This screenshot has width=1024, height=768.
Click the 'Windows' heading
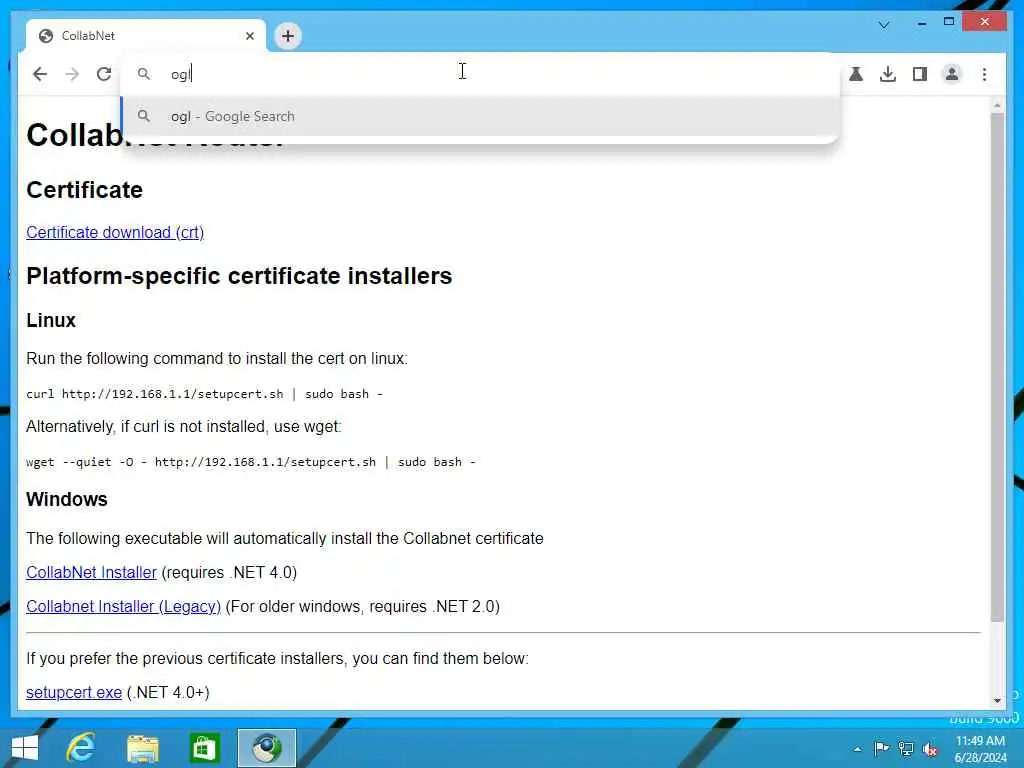click(x=67, y=499)
